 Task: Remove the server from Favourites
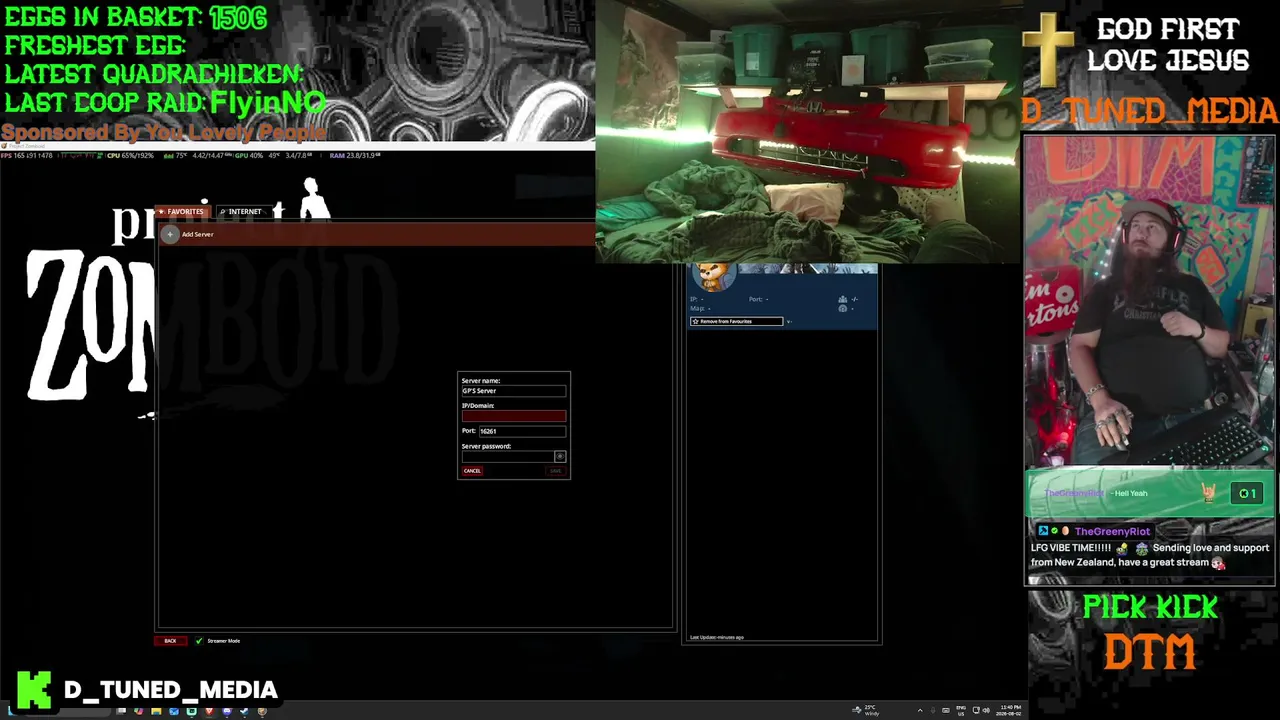pyautogui.click(x=736, y=321)
